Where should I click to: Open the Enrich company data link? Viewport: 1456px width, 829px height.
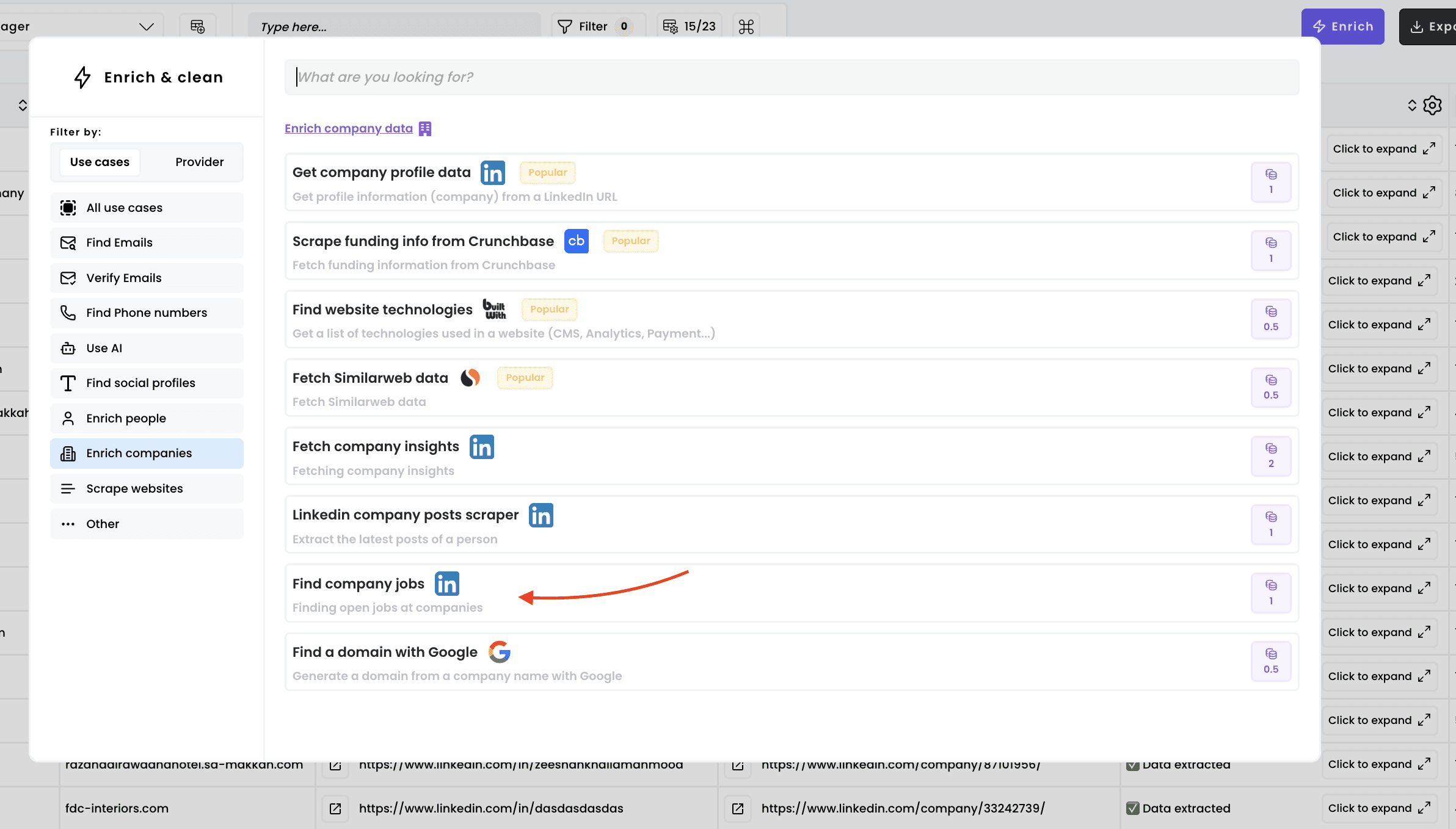click(x=349, y=128)
